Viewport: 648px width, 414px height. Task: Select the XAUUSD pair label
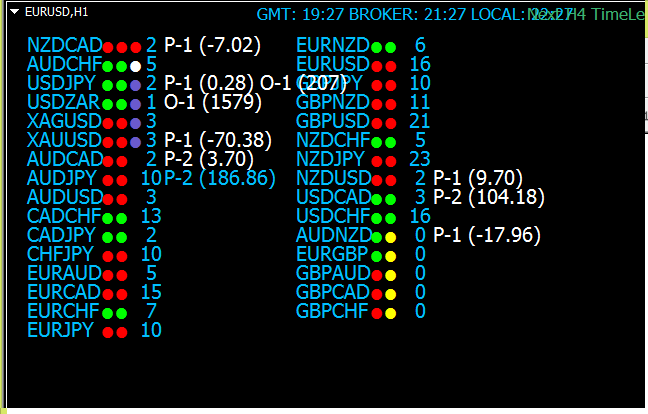pos(64,140)
